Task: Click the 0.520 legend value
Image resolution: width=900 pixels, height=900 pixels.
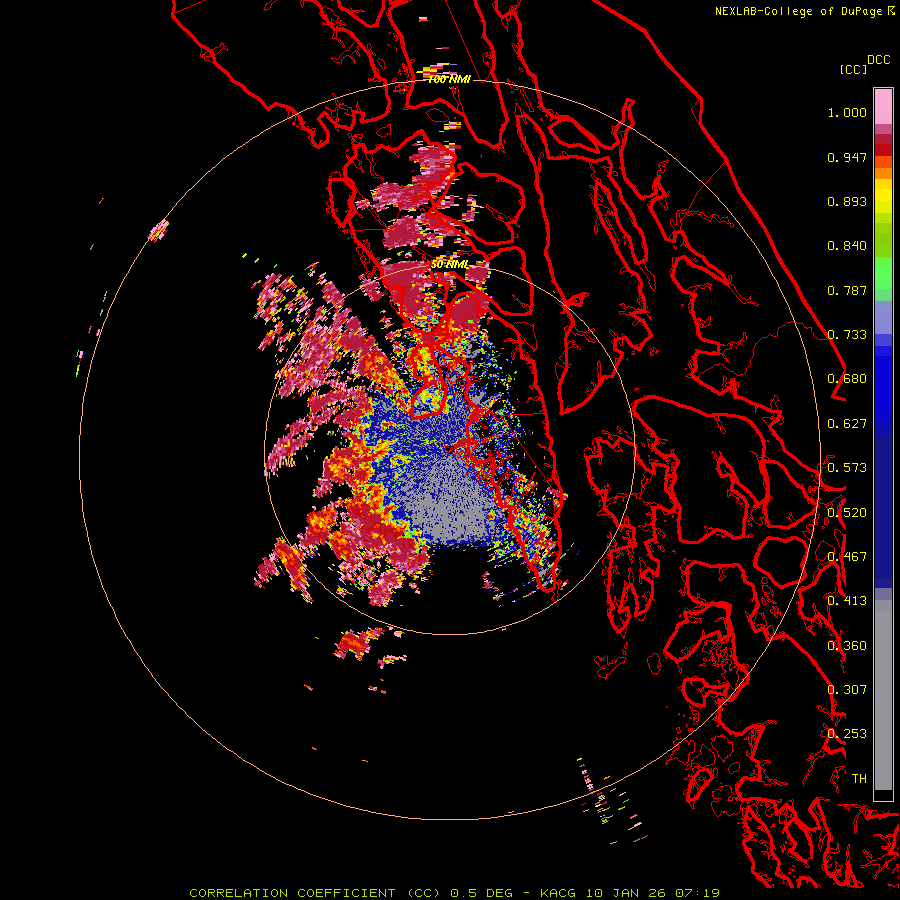Action: pos(847,513)
